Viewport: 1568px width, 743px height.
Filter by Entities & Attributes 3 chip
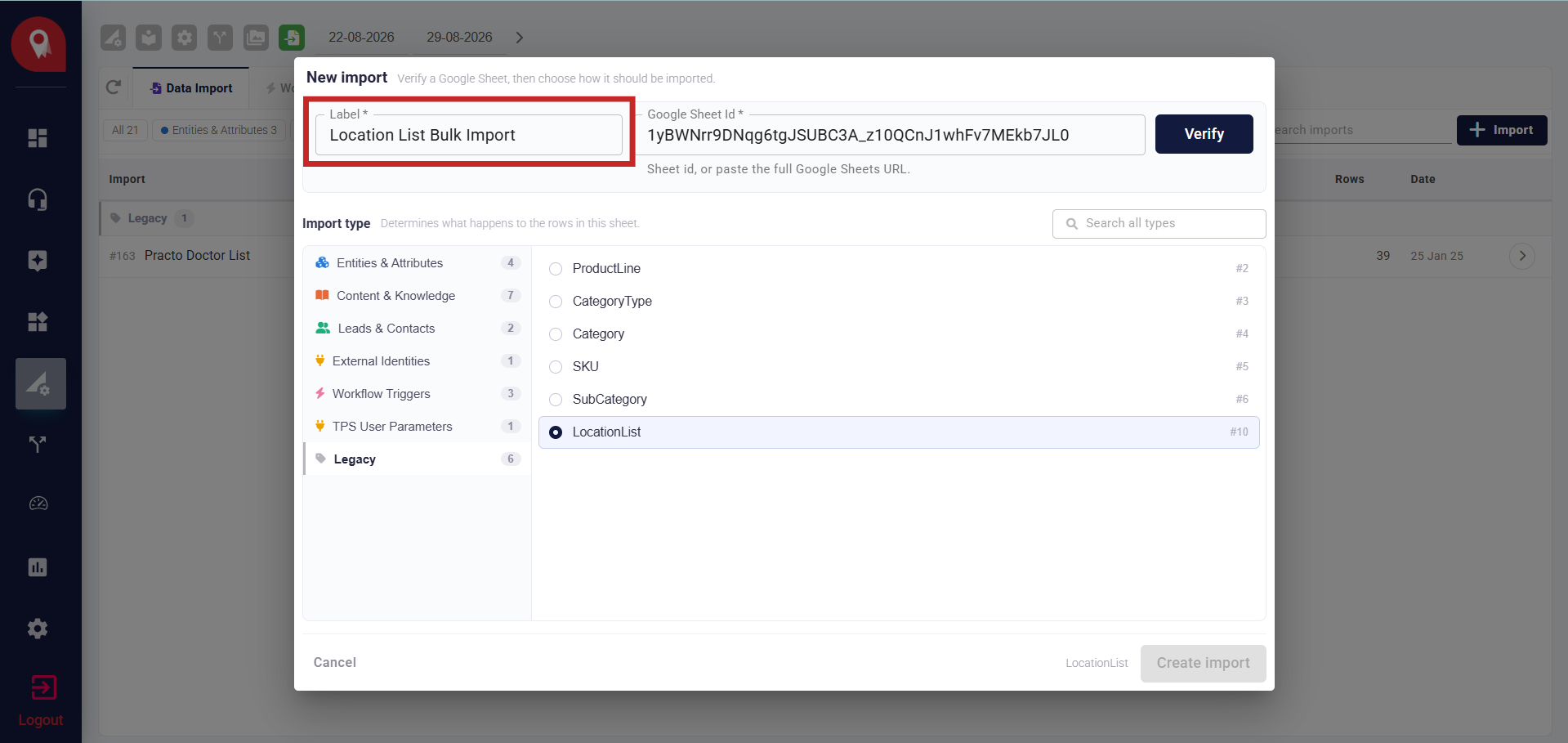[218, 130]
